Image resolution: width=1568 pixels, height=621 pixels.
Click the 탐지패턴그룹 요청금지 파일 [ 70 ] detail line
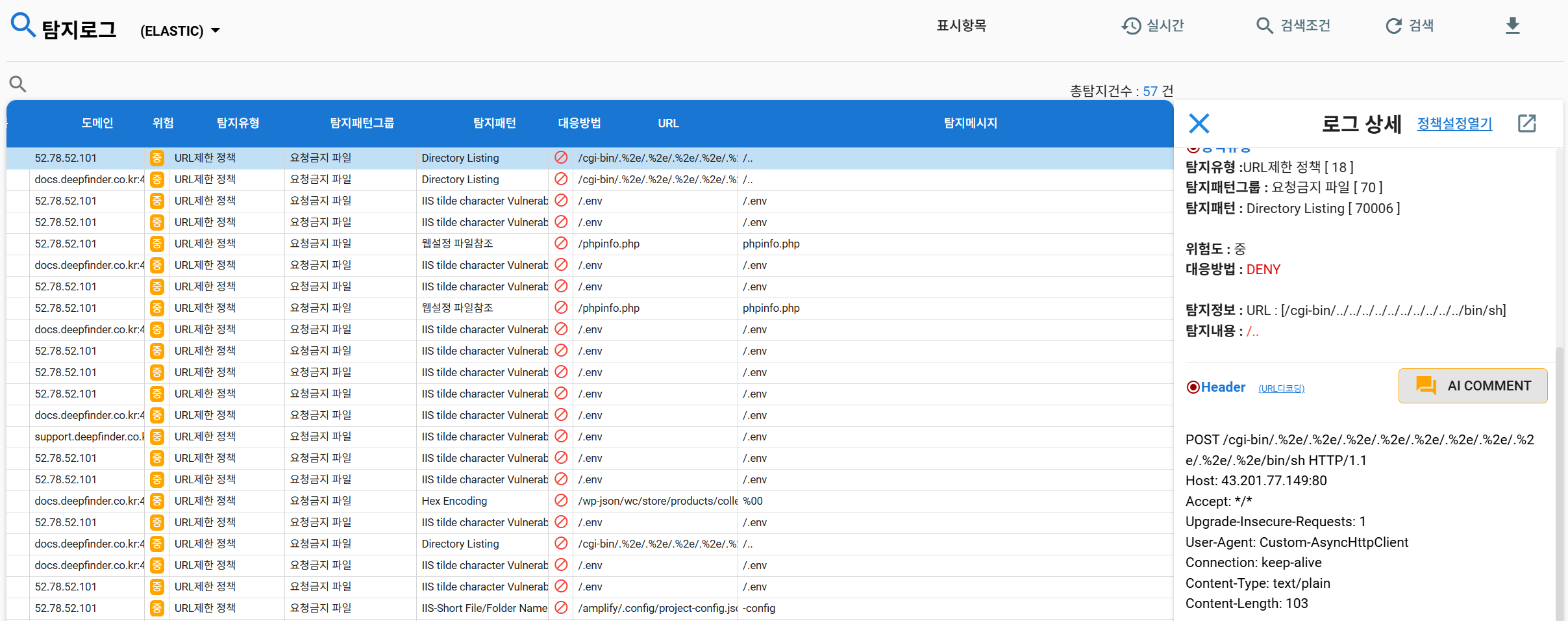pos(1284,187)
